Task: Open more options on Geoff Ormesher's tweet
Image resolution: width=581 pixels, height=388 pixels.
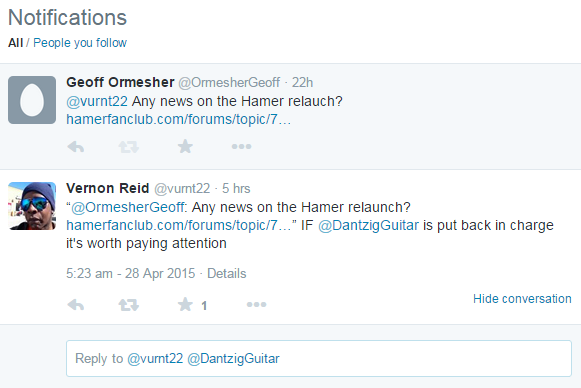Action: tap(242, 146)
